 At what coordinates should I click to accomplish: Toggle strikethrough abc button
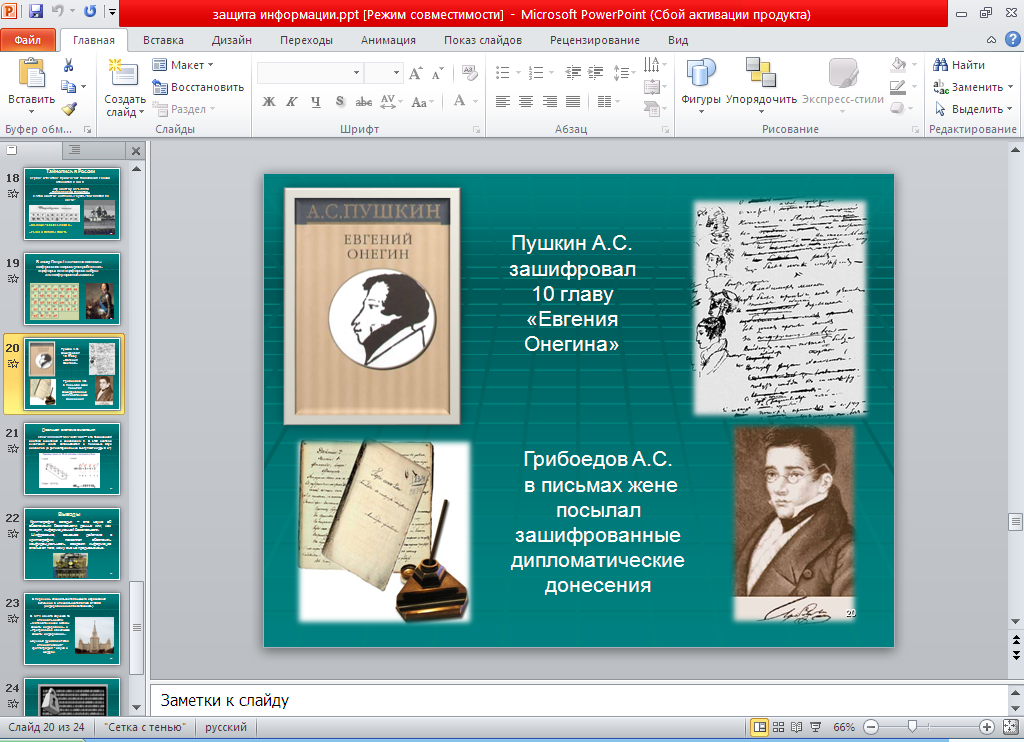[x=363, y=102]
